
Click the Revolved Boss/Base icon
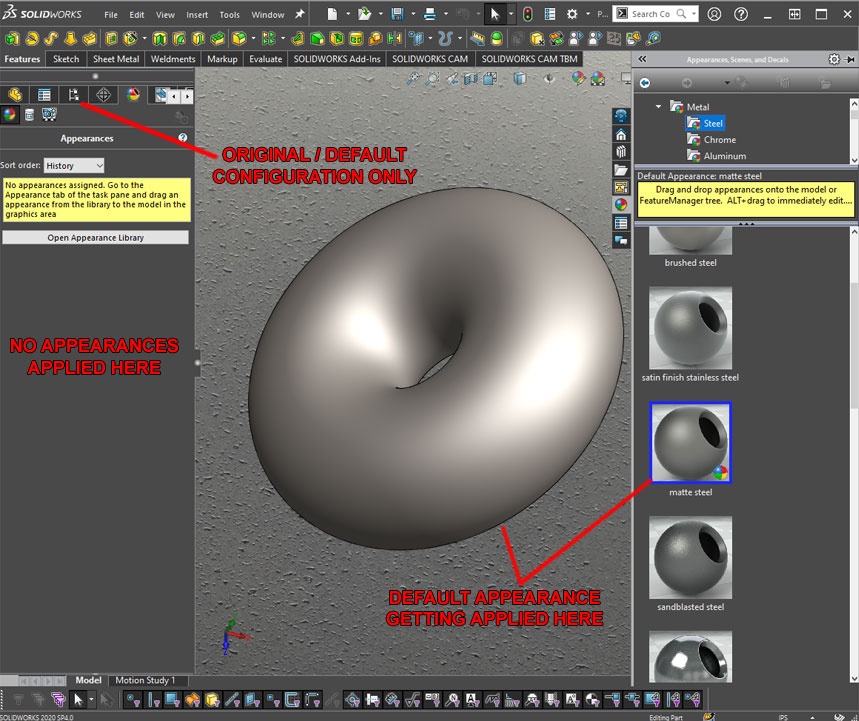pyautogui.click(x=32, y=38)
